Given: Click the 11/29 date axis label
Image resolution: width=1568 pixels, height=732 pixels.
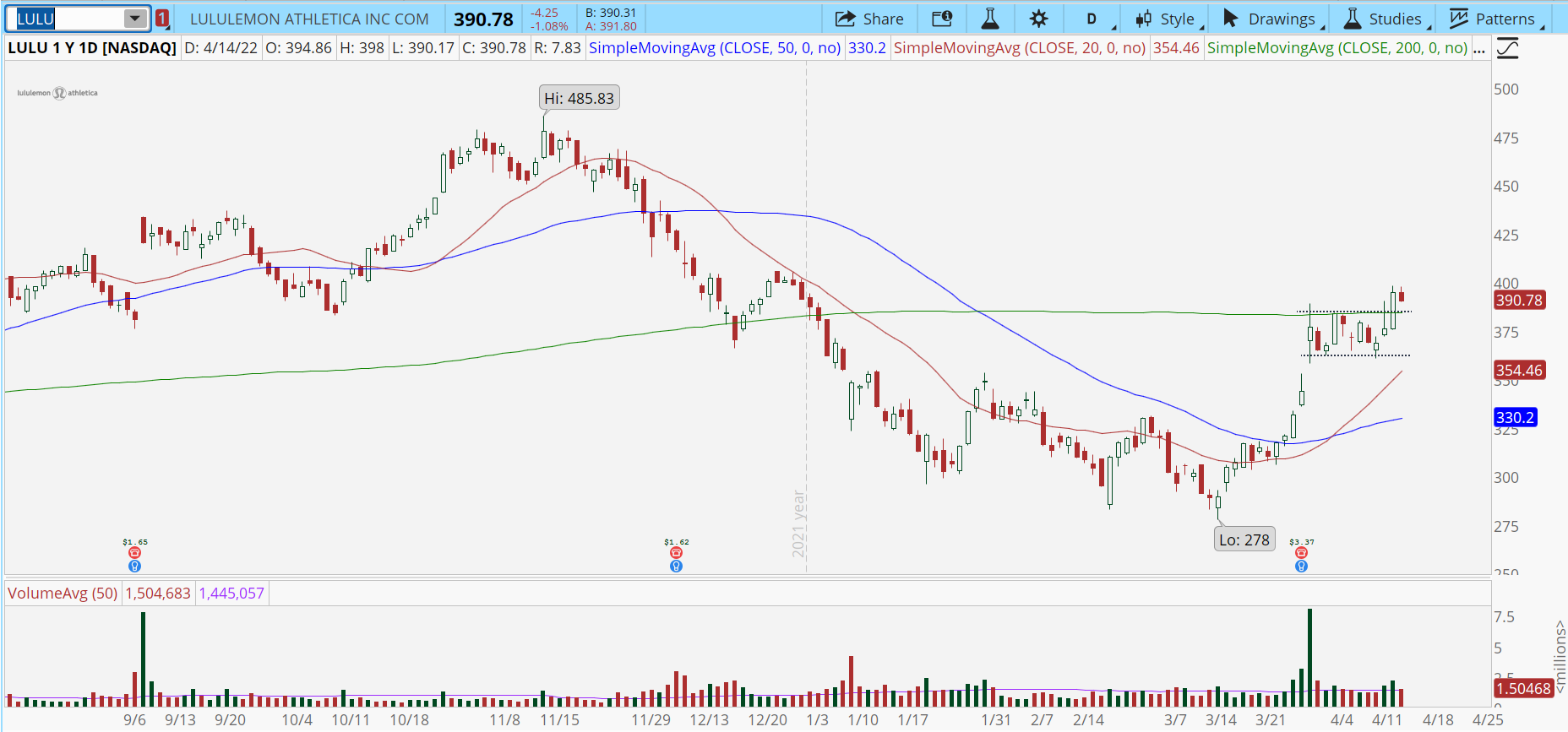Looking at the screenshot, I should pyautogui.click(x=651, y=720).
